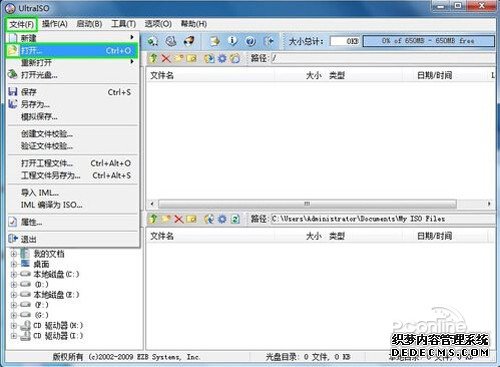Expand the CD 驱动器 (I:) node
Image resolution: width=500 pixels, height=367 pixels.
(x=14, y=336)
